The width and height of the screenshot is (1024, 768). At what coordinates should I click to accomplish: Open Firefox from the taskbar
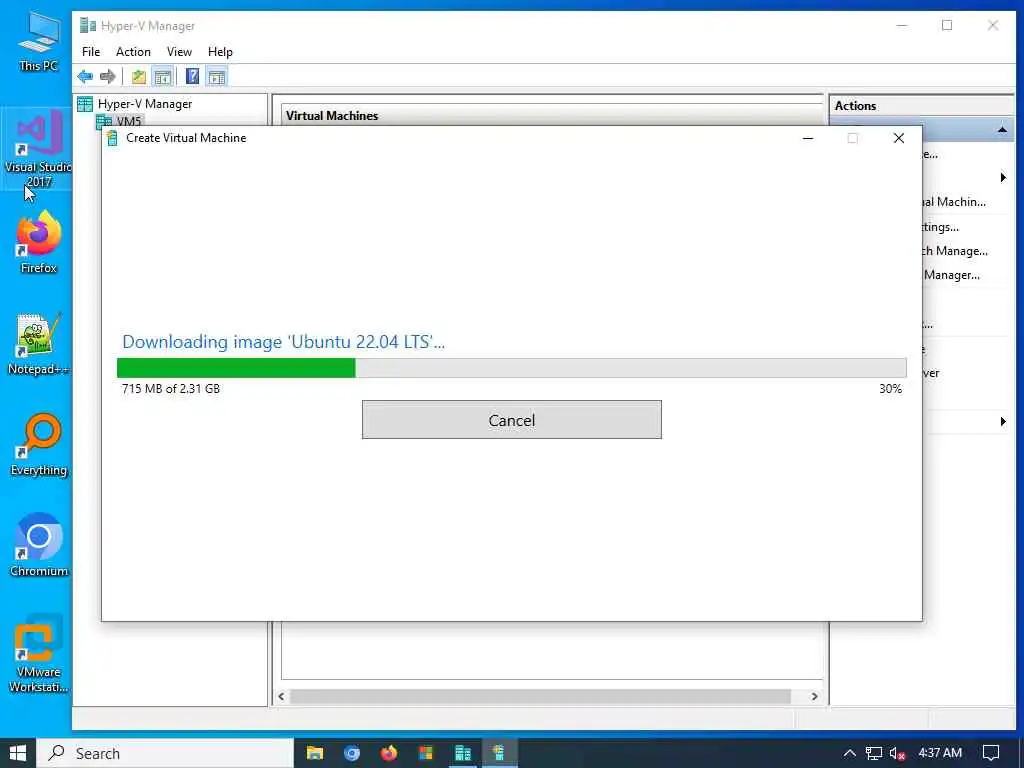pos(389,753)
